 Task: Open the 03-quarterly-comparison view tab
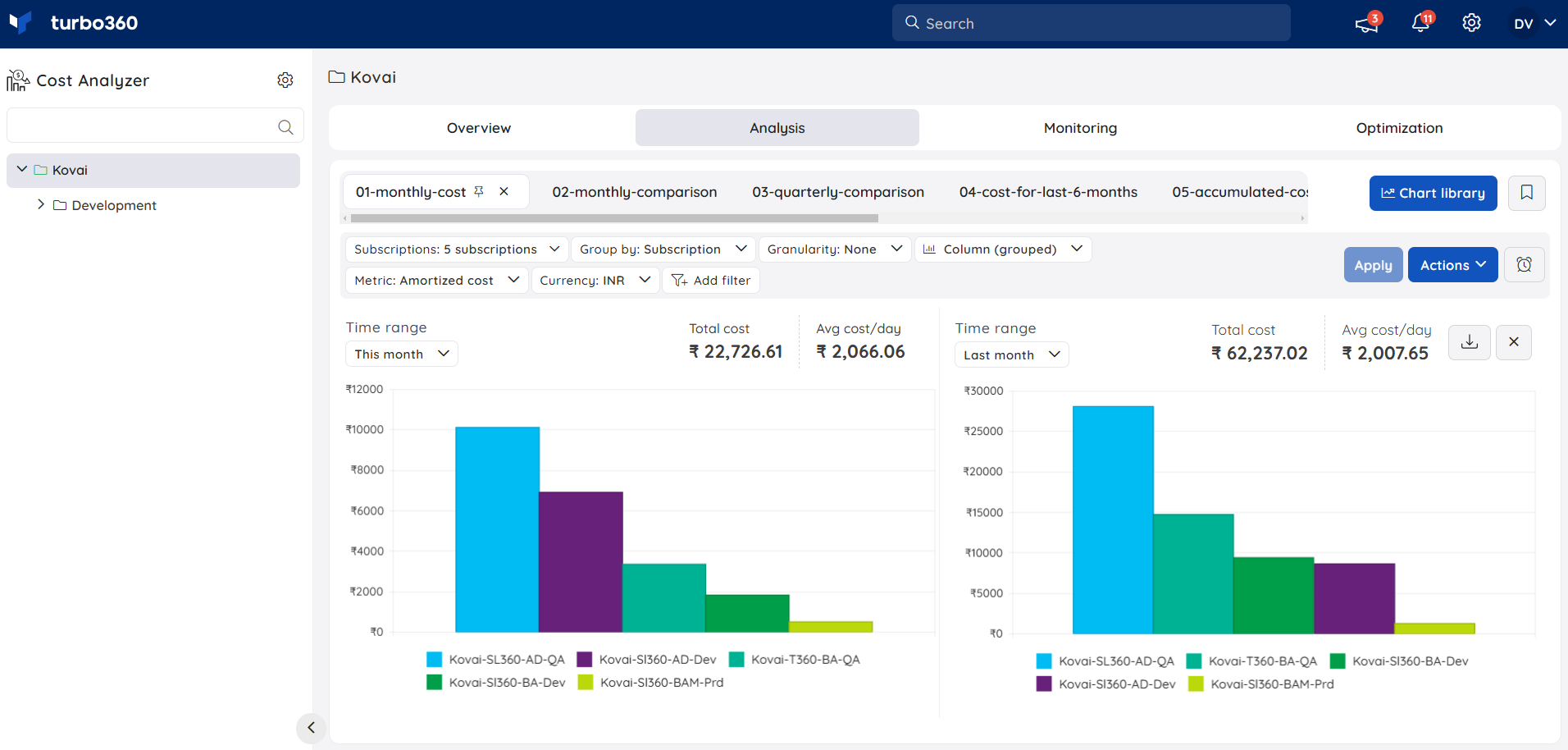(838, 192)
